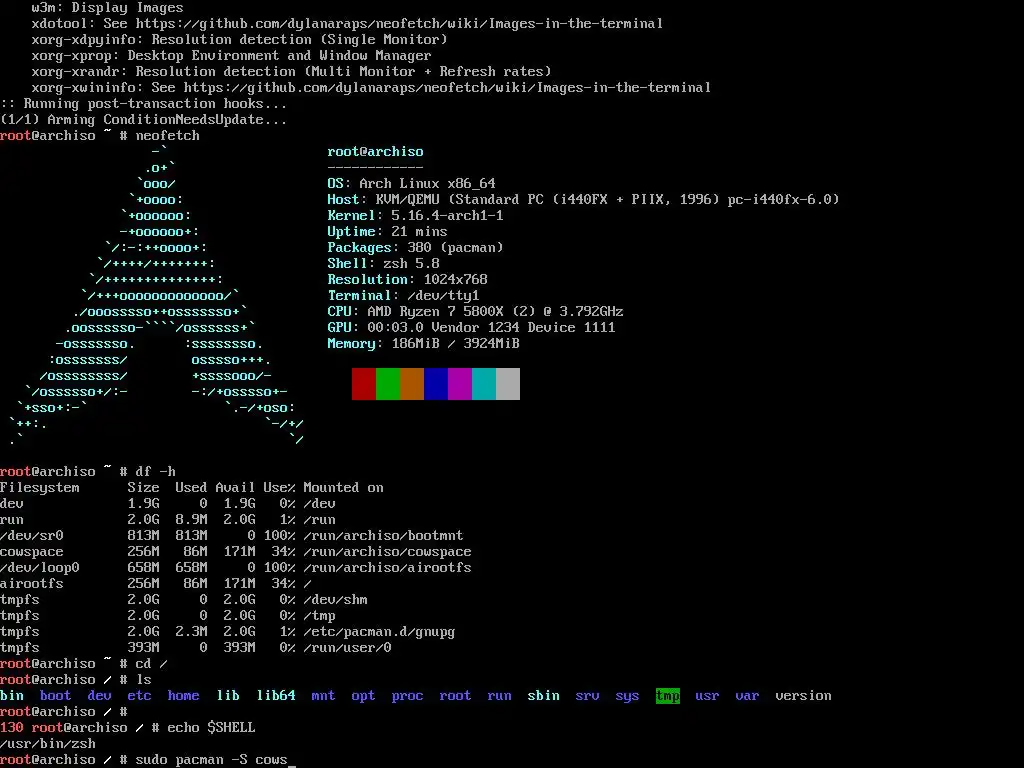Click the /usr/bin/zsh output line
Viewport: 1024px width, 768px height.
(x=48, y=744)
